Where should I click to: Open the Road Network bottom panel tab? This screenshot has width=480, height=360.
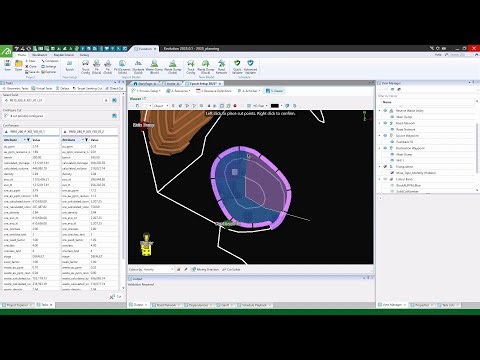click(165, 305)
